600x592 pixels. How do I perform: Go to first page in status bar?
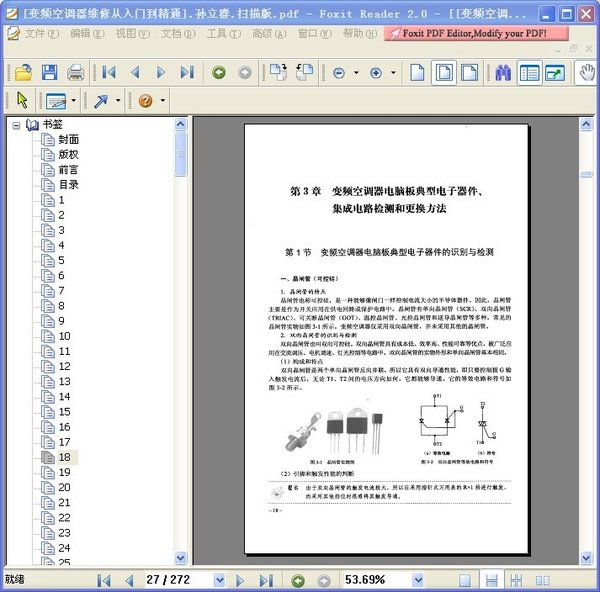click(104, 581)
